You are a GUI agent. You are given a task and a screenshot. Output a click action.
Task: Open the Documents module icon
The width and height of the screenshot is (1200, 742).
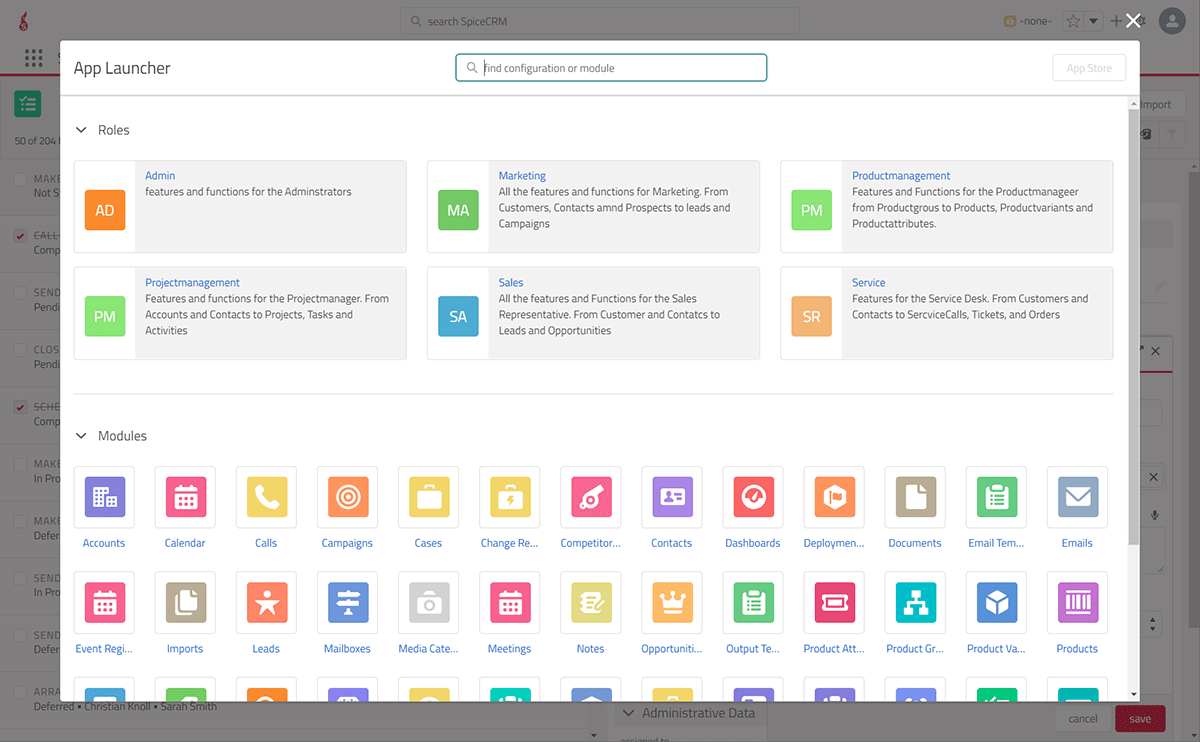point(915,497)
